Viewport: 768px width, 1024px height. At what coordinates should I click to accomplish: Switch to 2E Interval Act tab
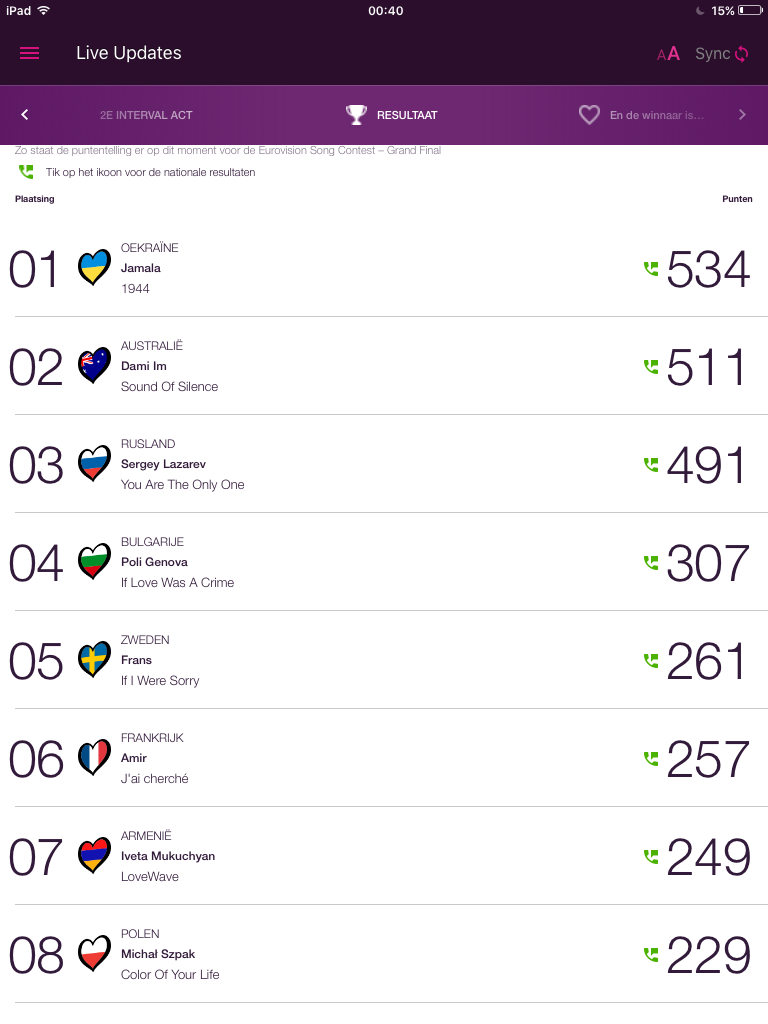pos(146,115)
